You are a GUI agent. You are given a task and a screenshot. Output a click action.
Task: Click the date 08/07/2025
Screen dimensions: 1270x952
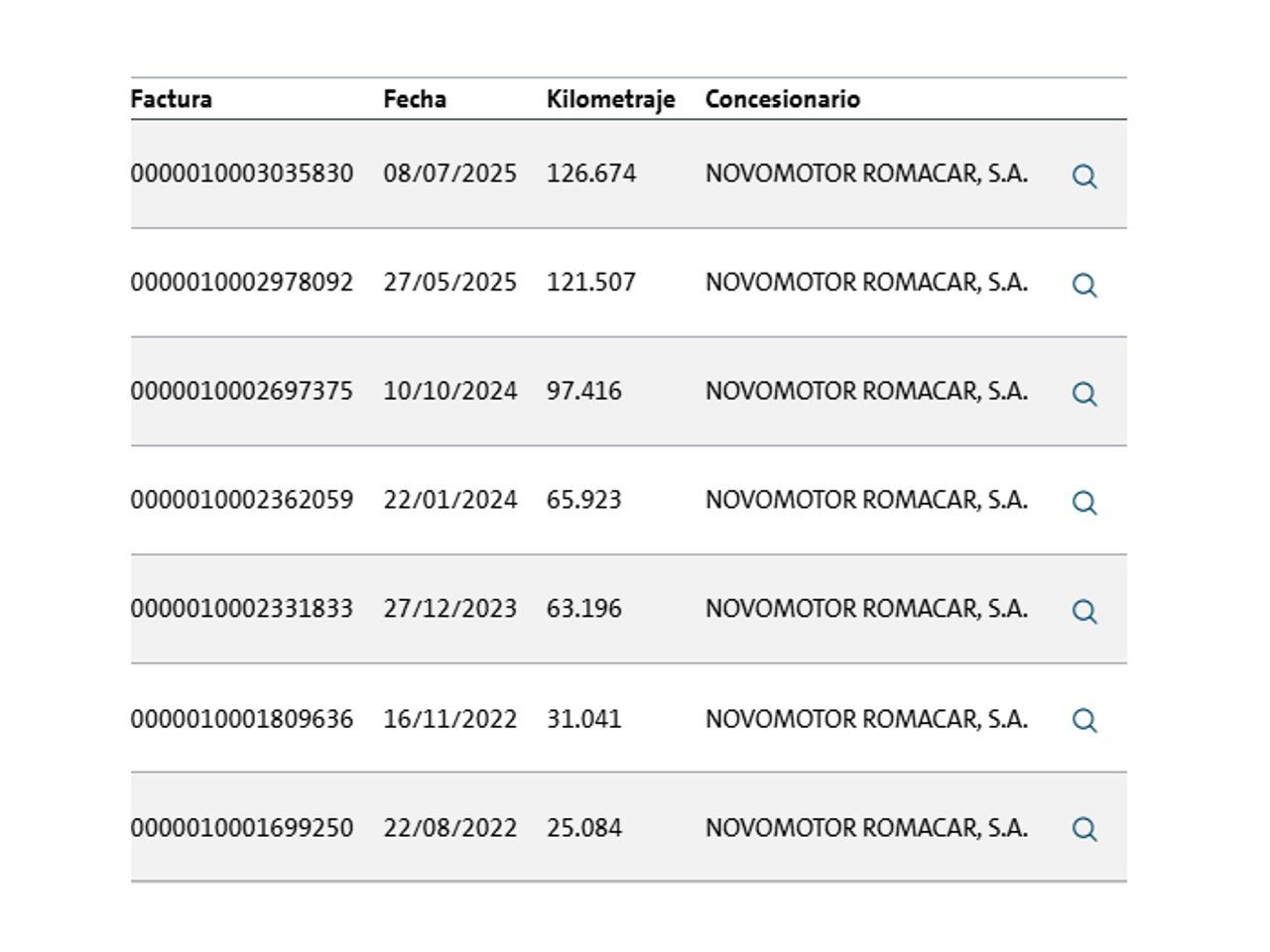449,174
